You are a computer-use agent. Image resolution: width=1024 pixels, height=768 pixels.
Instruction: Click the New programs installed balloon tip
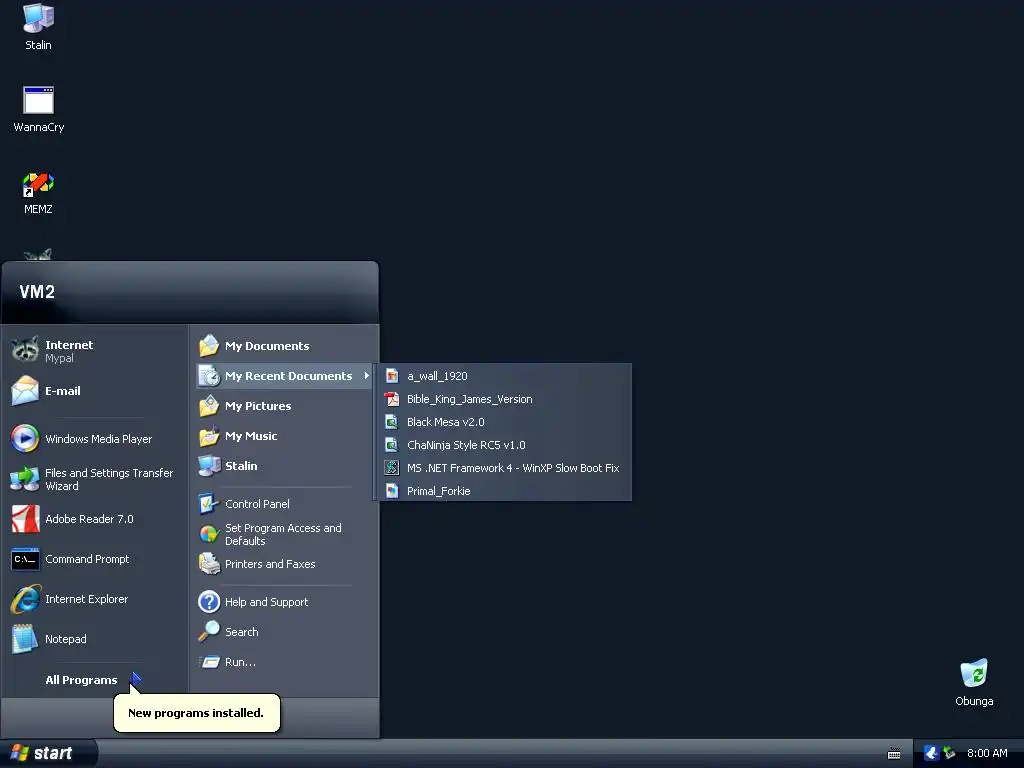[x=197, y=713]
